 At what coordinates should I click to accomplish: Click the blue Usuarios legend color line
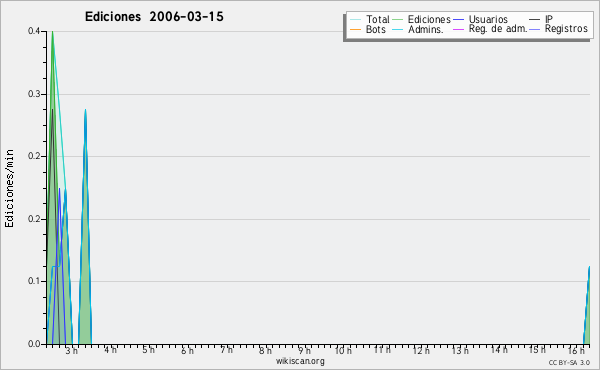458,19
